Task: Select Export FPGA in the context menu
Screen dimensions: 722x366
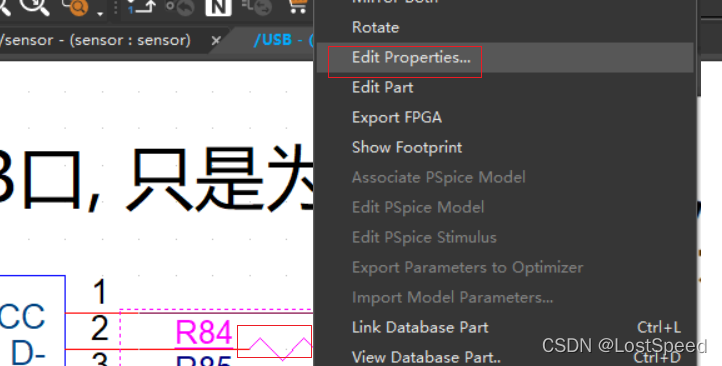Action: pyautogui.click(x=505, y=117)
